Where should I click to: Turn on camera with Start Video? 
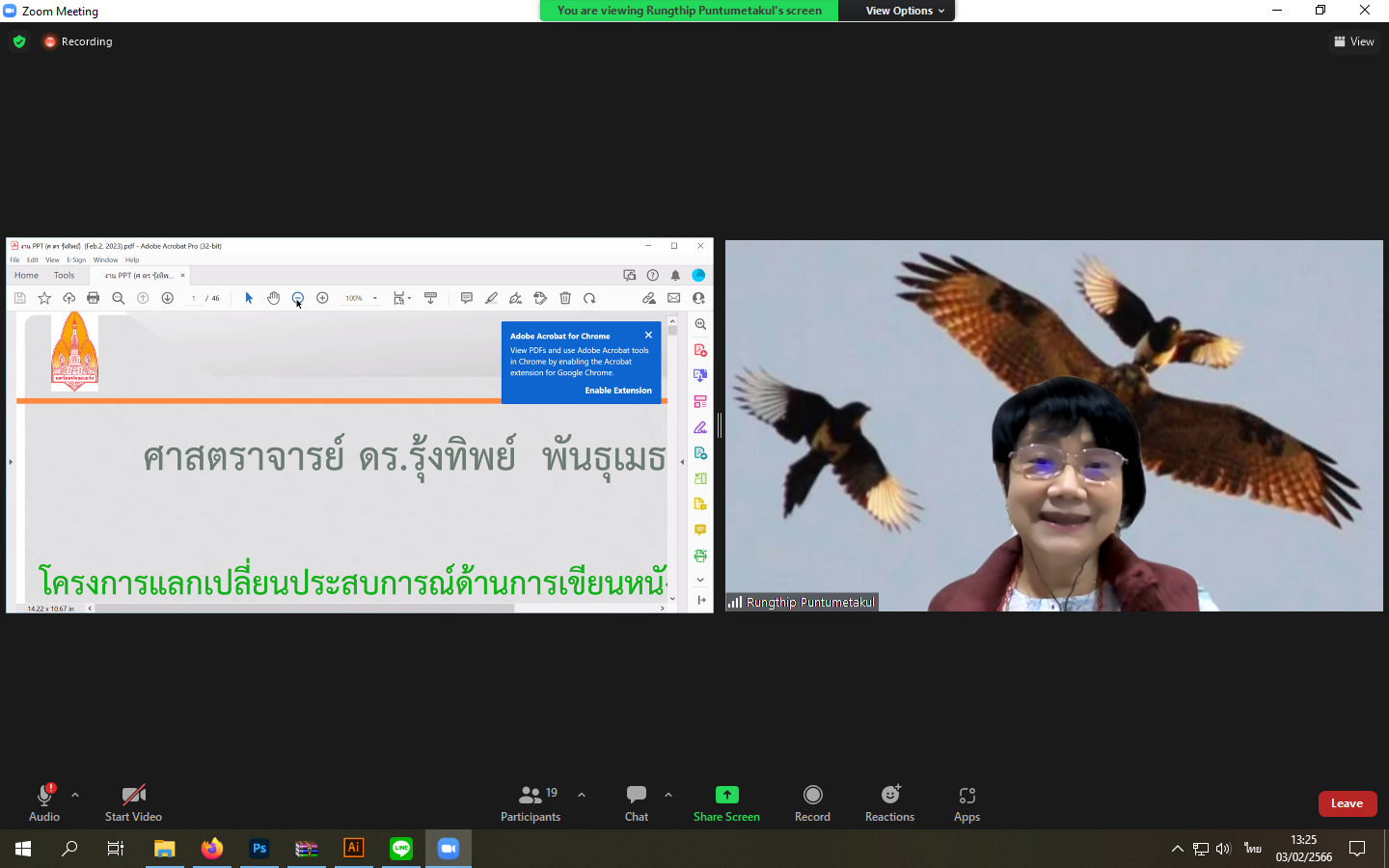pos(133,802)
